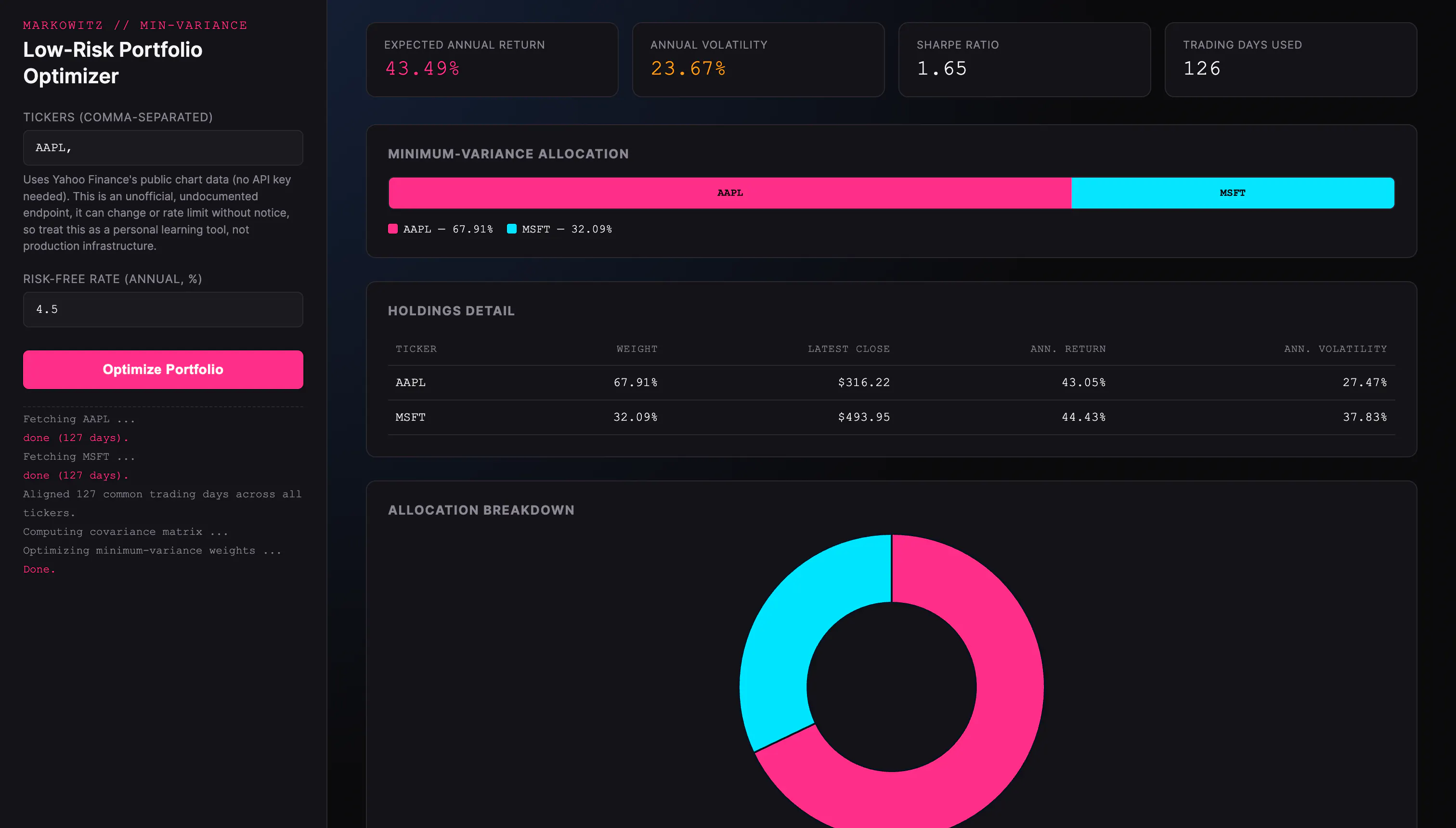The image size is (1456, 828).
Task: Click the Expected Annual Return value 43.49%
Action: click(423, 68)
